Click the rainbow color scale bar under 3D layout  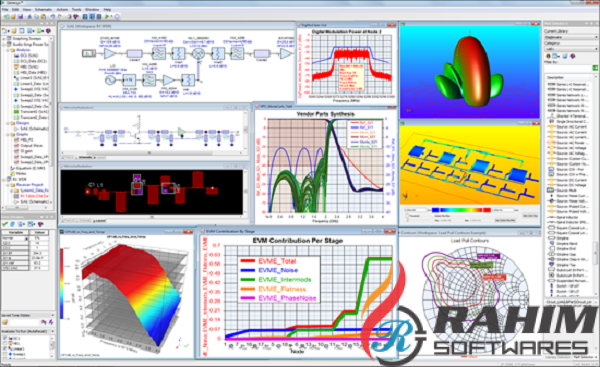point(461,210)
